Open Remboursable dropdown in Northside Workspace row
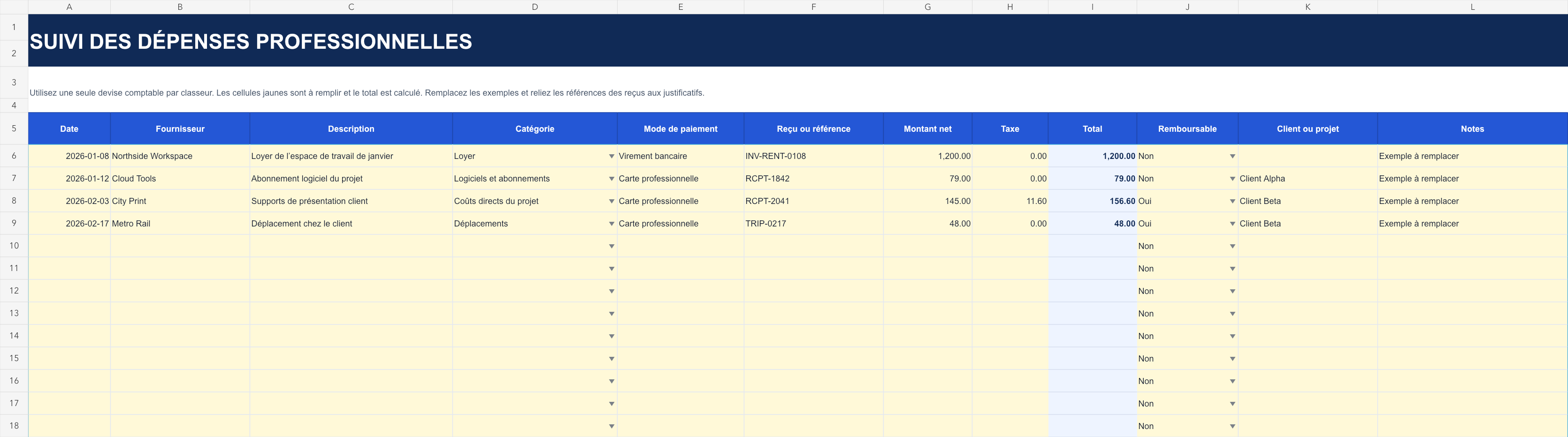The width and height of the screenshot is (1568, 437). pyautogui.click(x=1232, y=156)
